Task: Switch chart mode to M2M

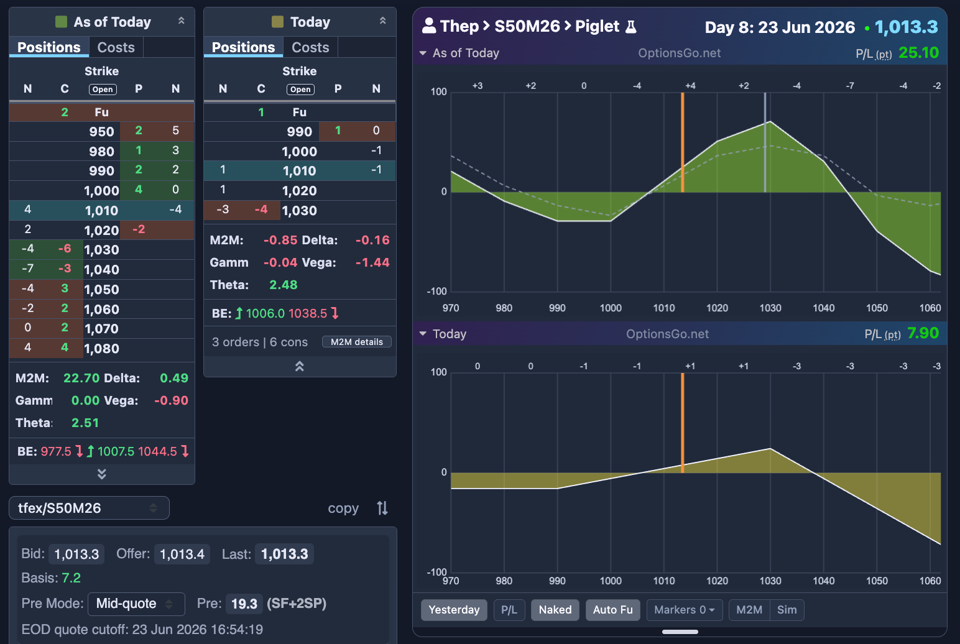Action: (749, 610)
